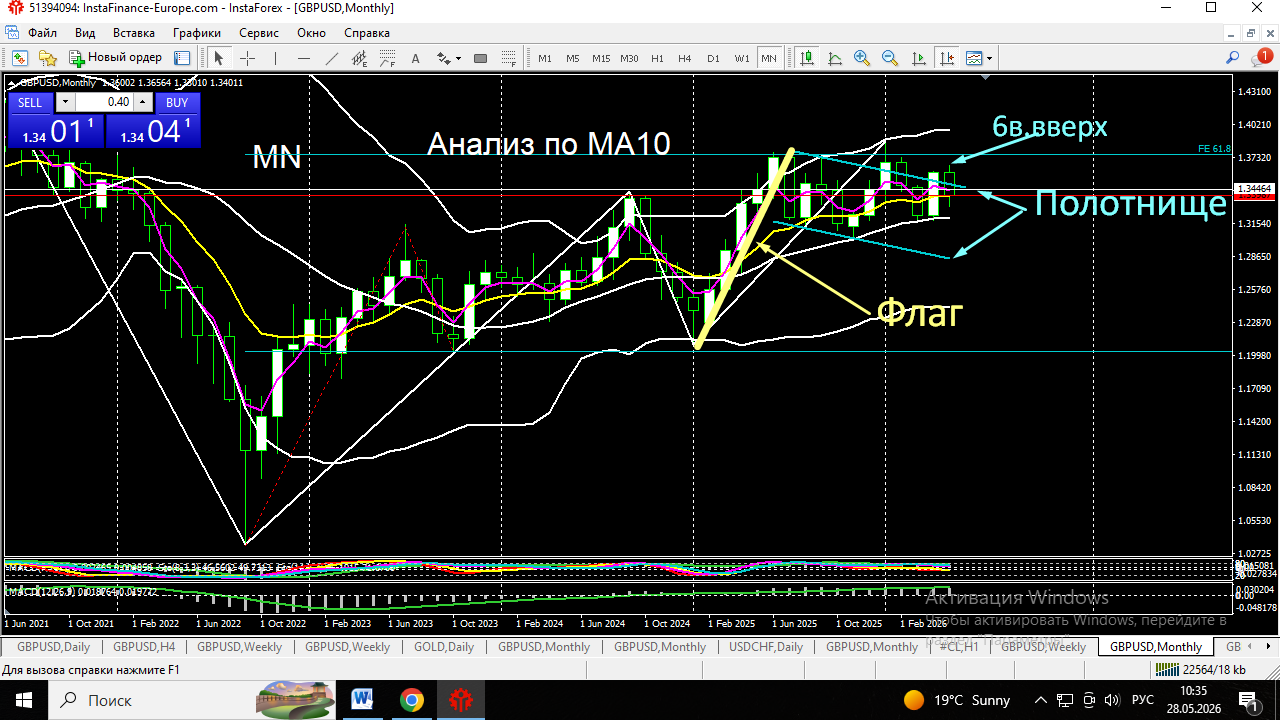Select the vertical line drawing tool
Screen dimensions: 1280x720
point(275,58)
